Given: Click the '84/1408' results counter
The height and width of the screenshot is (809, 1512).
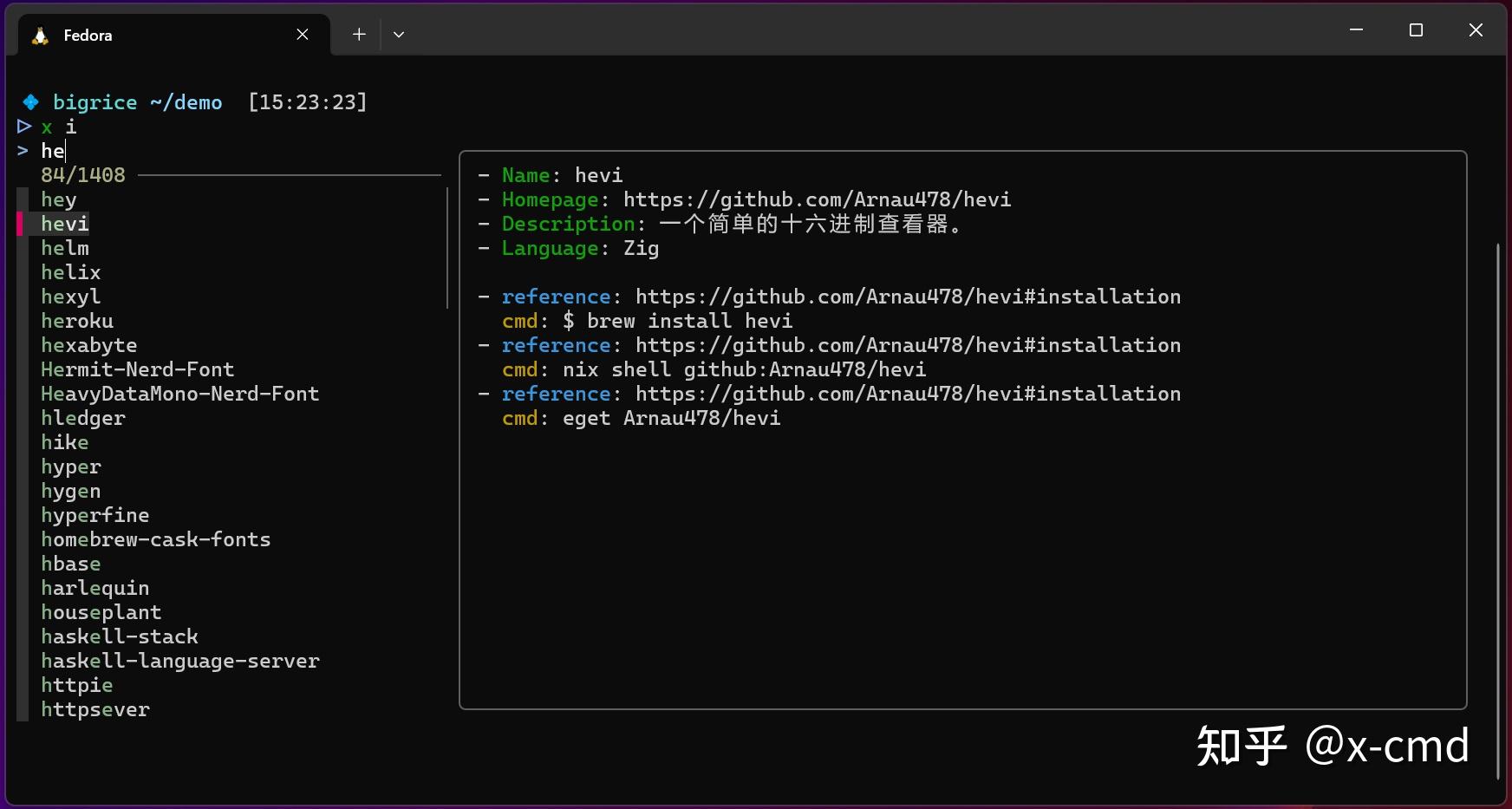Looking at the screenshot, I should [82, 174].
